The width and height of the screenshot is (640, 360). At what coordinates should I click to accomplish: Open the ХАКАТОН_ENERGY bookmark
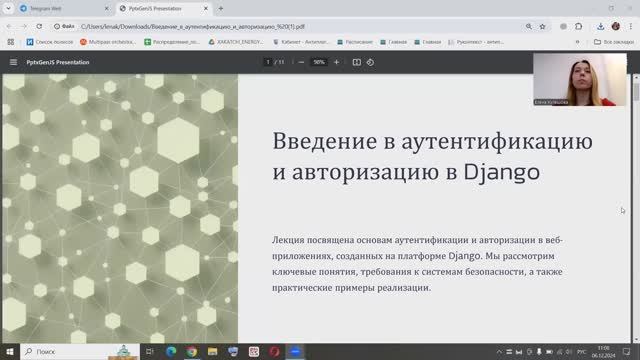(236, 42)
